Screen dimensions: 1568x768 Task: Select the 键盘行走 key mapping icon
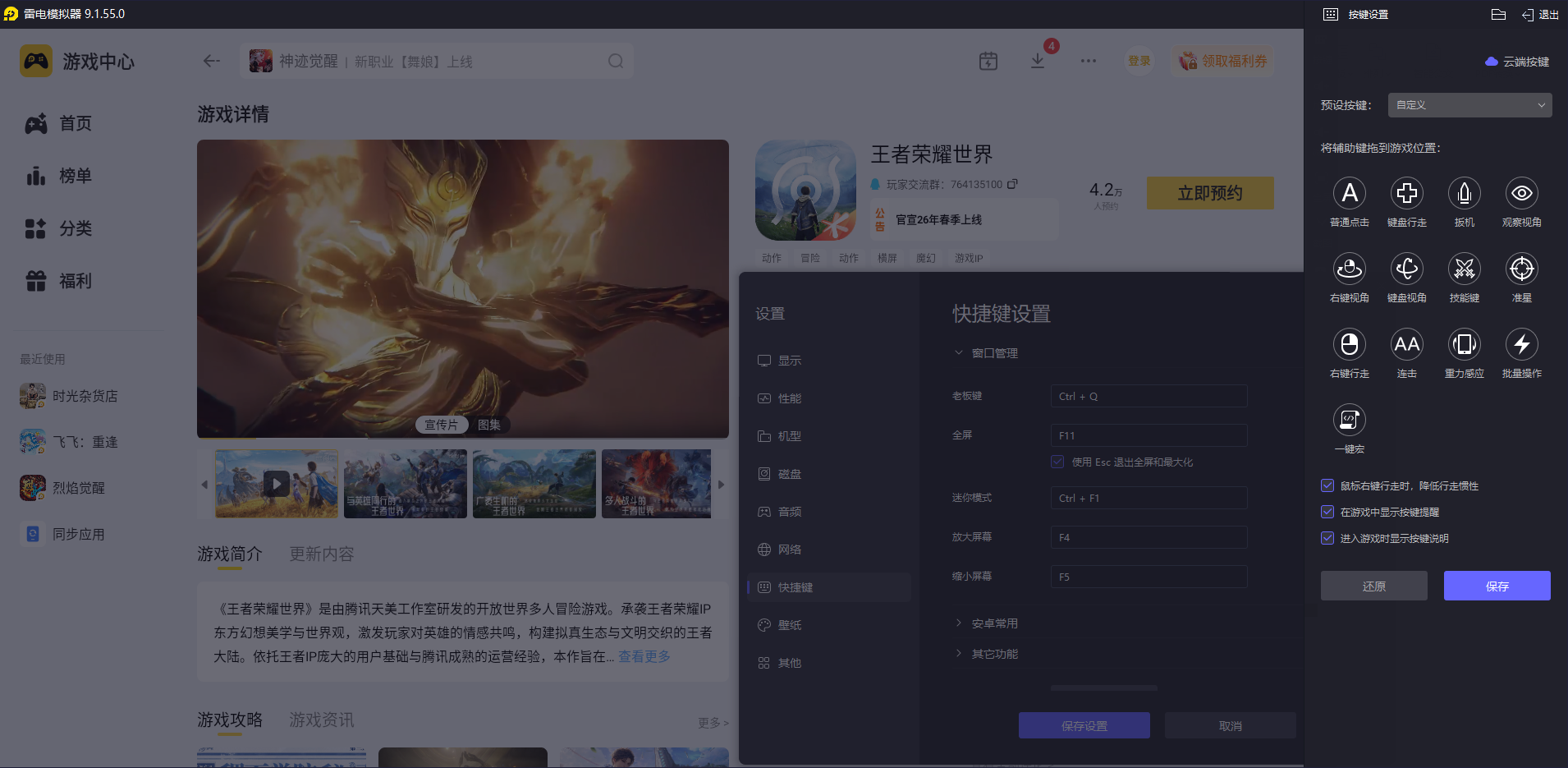[x=1407, y=193]
